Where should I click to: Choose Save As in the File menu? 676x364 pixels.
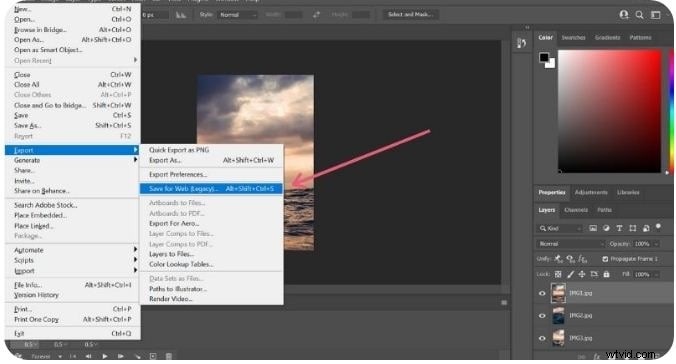click(x=72, y=126)
